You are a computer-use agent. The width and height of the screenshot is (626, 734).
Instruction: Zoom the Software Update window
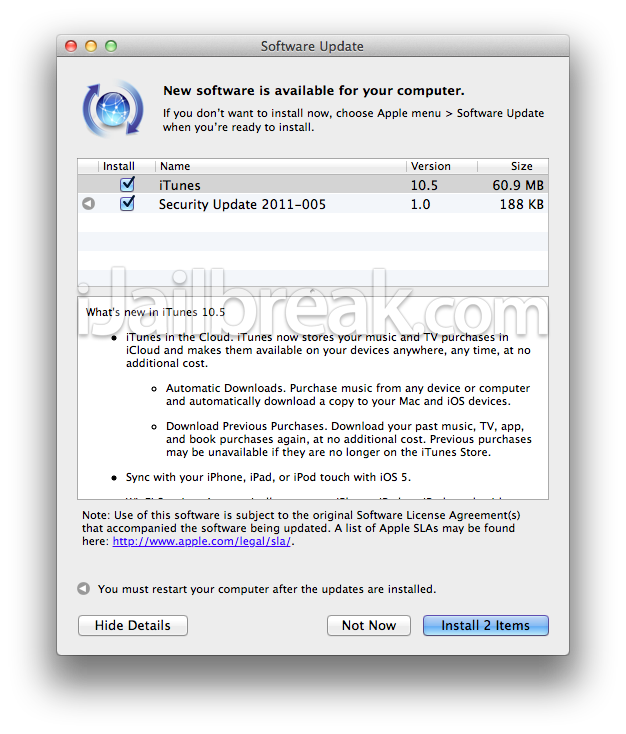[111, 46]
